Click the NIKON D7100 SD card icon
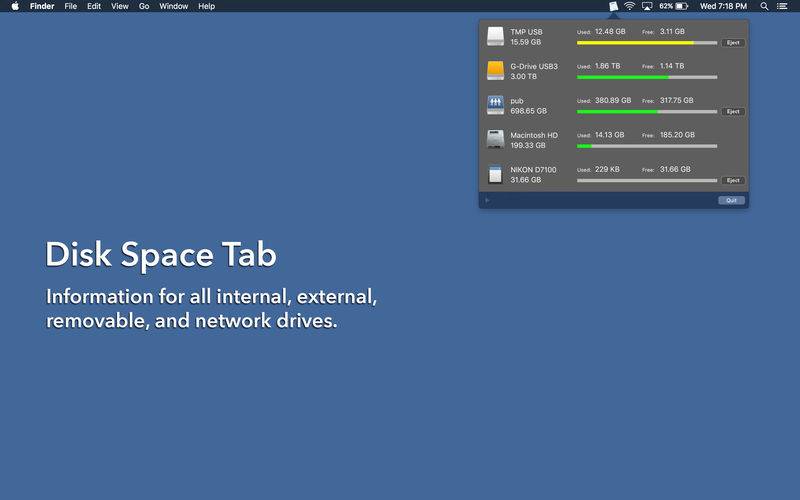Screen dimensions: 800x500 coord(495,174)
